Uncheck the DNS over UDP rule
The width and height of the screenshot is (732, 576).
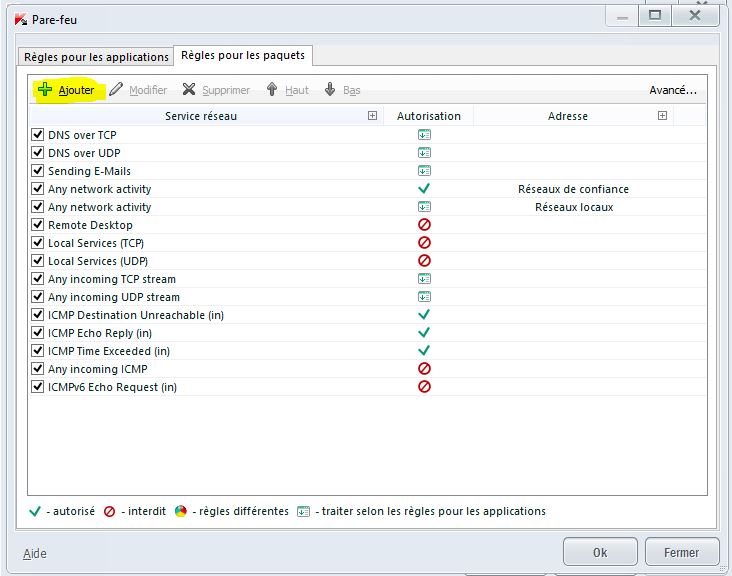tap(39, 153)
